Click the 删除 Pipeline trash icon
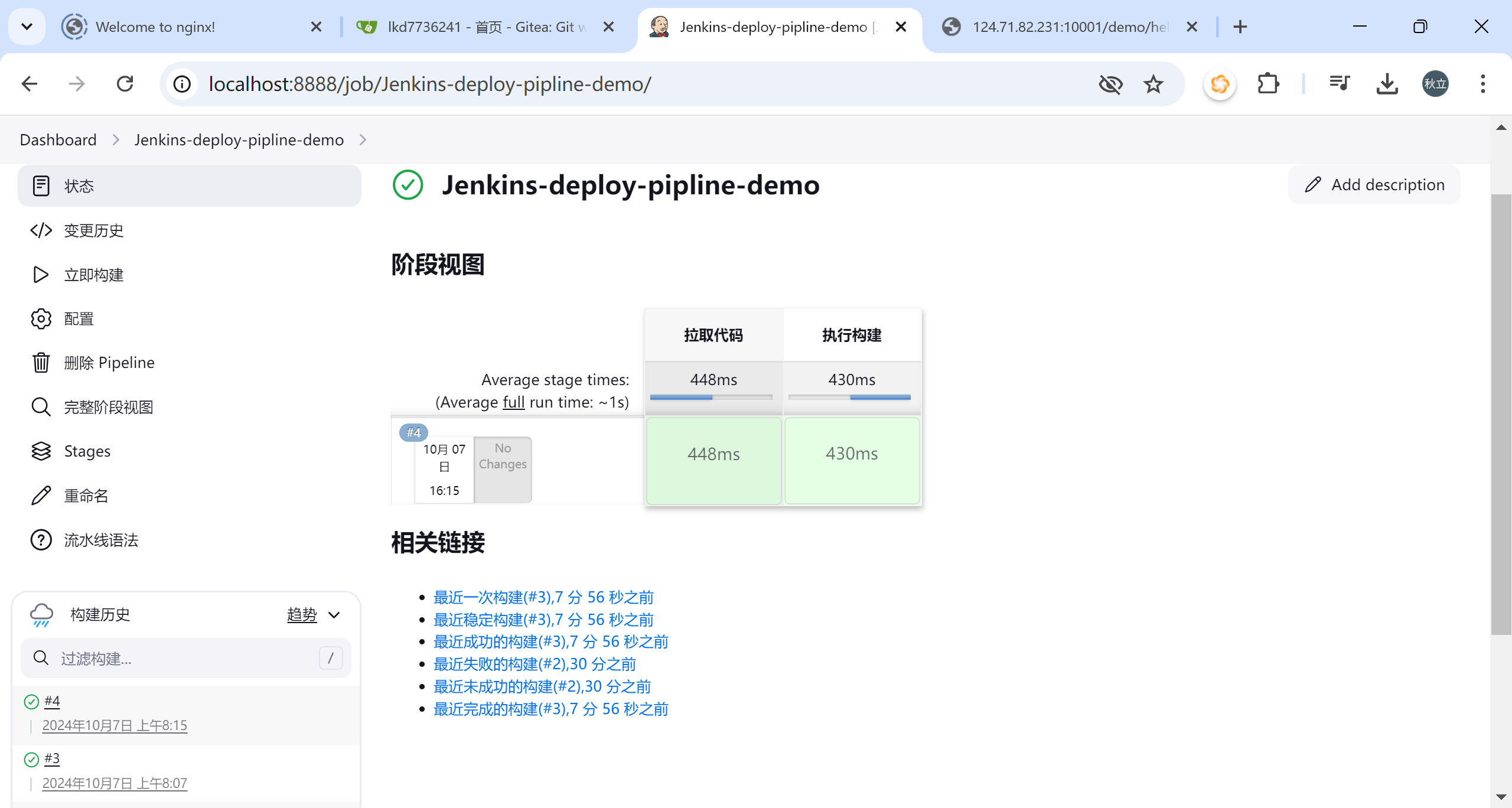Viewport: 1512px width, 808px height. coord(40,363)
